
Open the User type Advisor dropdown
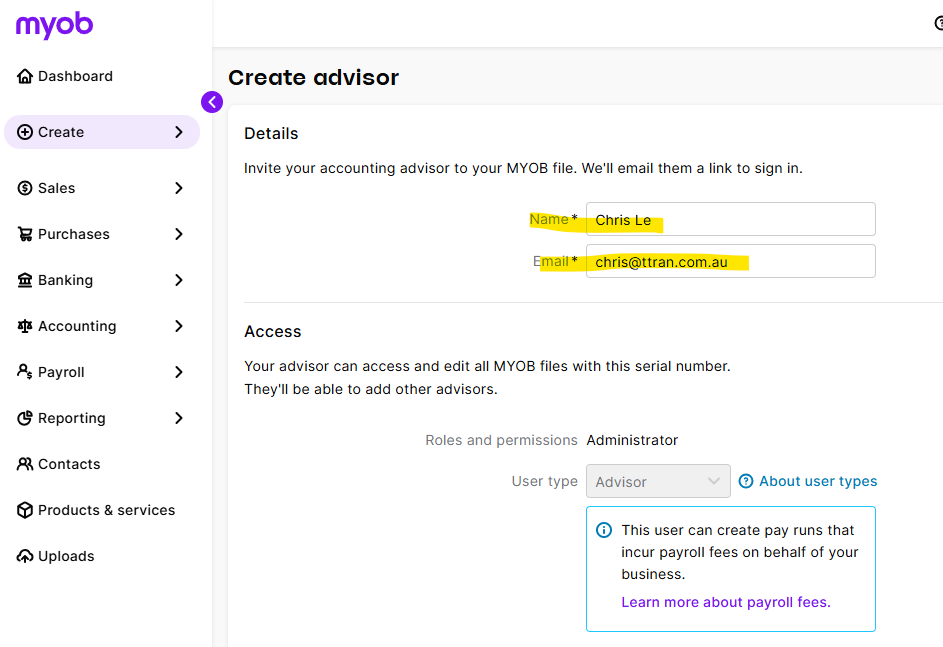click(x=658, y=481)
